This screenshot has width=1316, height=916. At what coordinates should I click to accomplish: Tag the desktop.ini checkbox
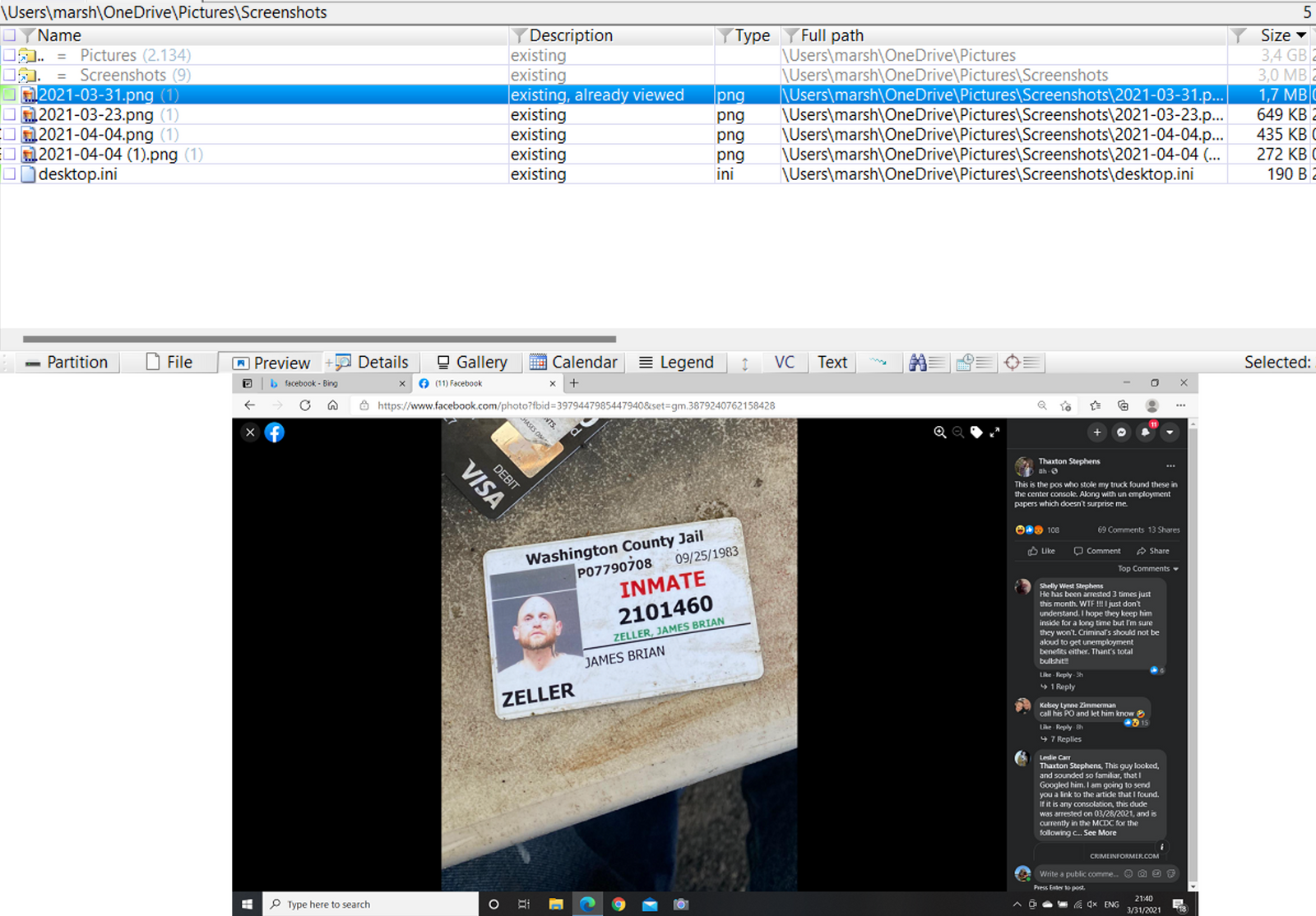coord(9,173)
